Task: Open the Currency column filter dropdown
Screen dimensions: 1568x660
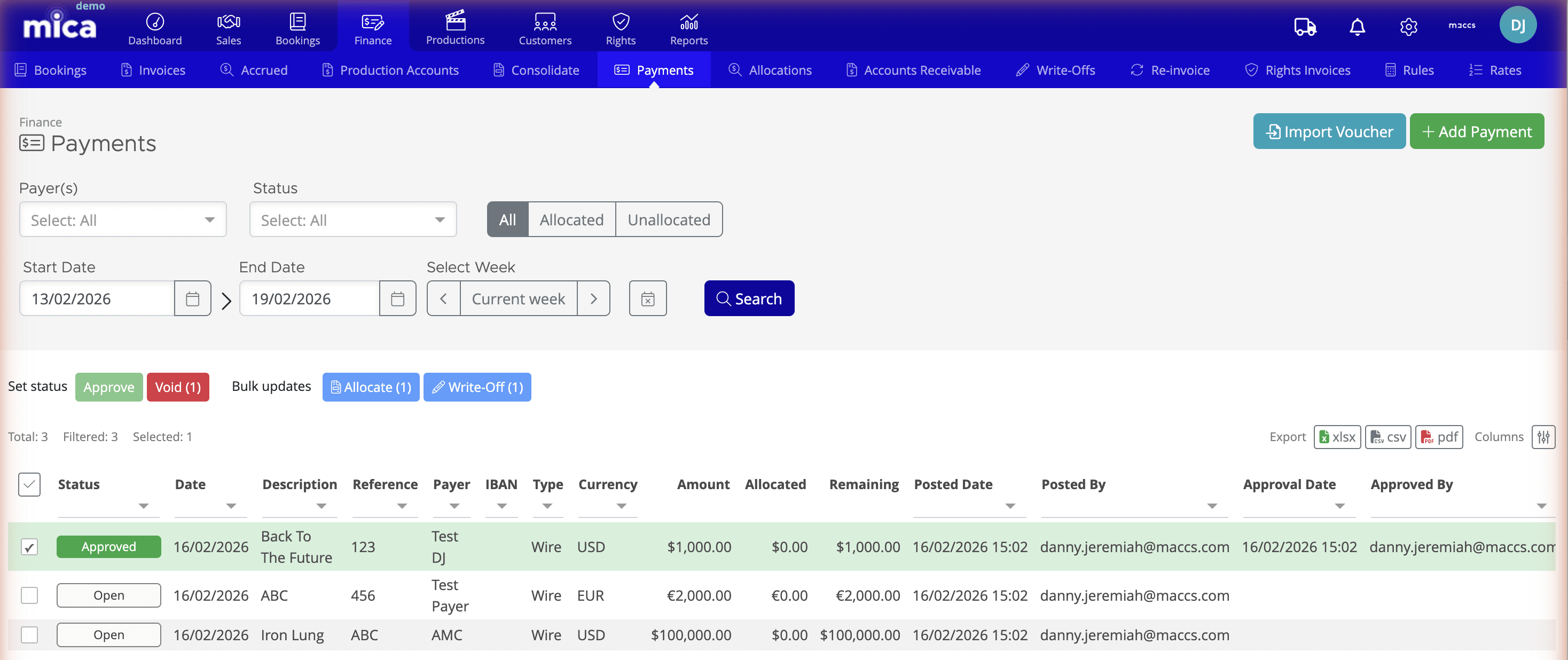Action: click(622, 506)
